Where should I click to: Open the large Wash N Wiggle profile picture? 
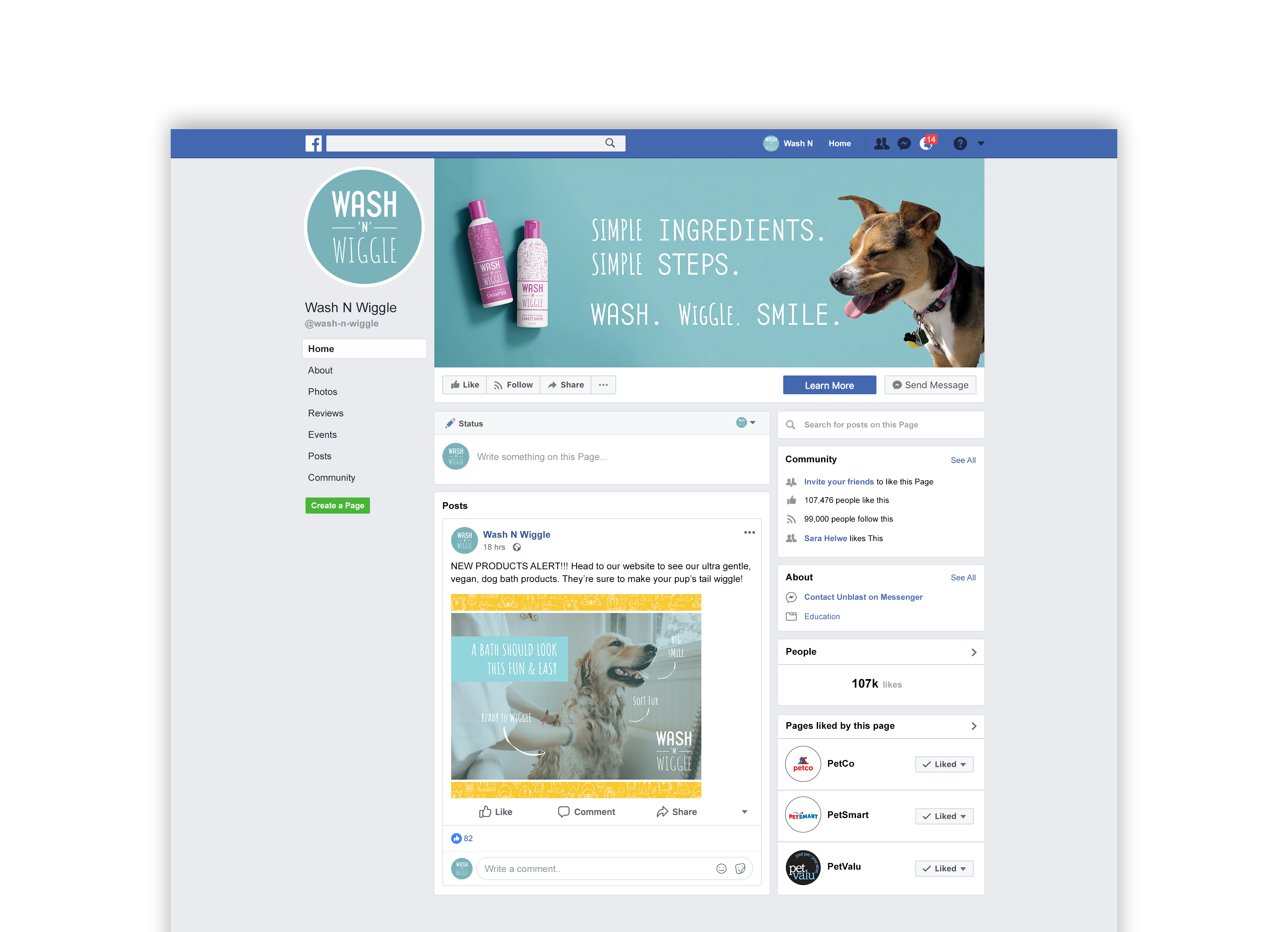point(364,227)
